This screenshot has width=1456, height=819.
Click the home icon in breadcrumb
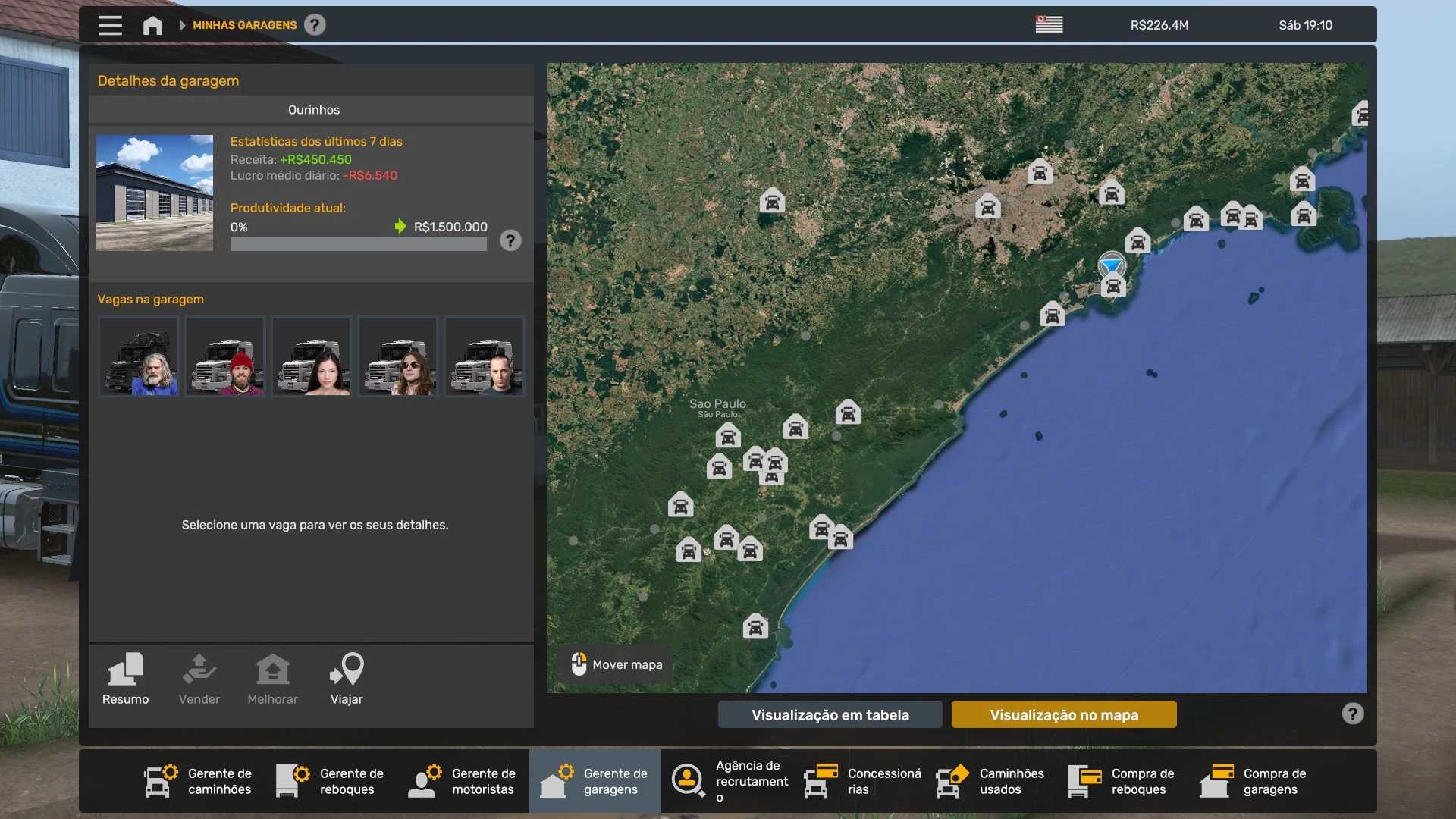coord(152,25)
